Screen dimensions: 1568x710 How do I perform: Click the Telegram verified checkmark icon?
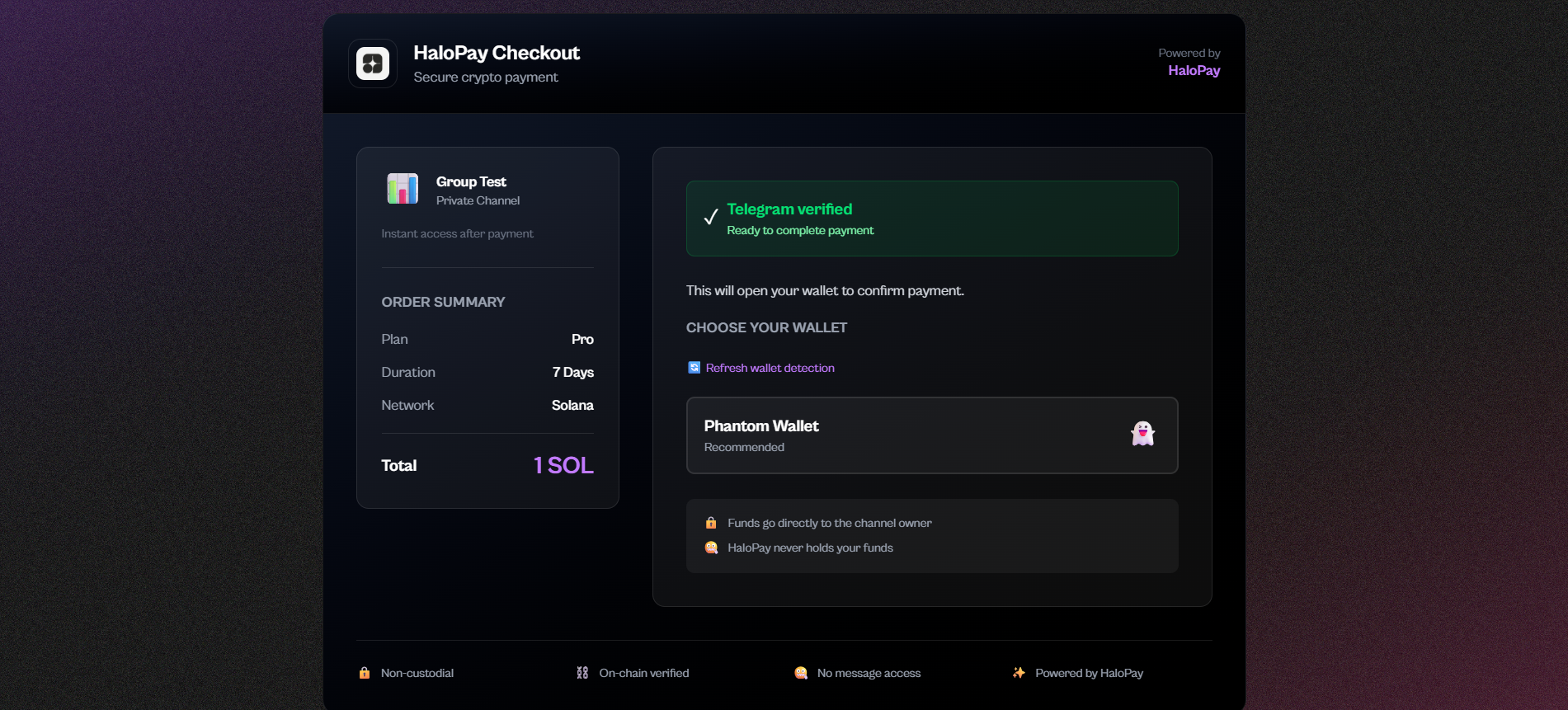pos(711,218)
